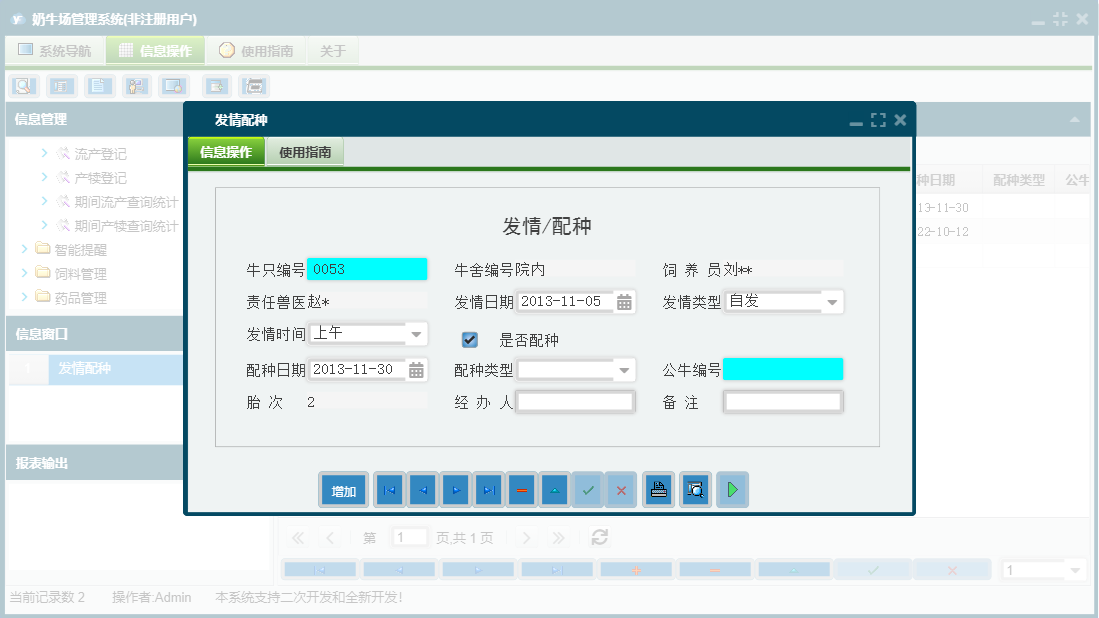Print the breeding record
The height and width of the screenshot is (618, 1099).
click(x=657, y=489)
